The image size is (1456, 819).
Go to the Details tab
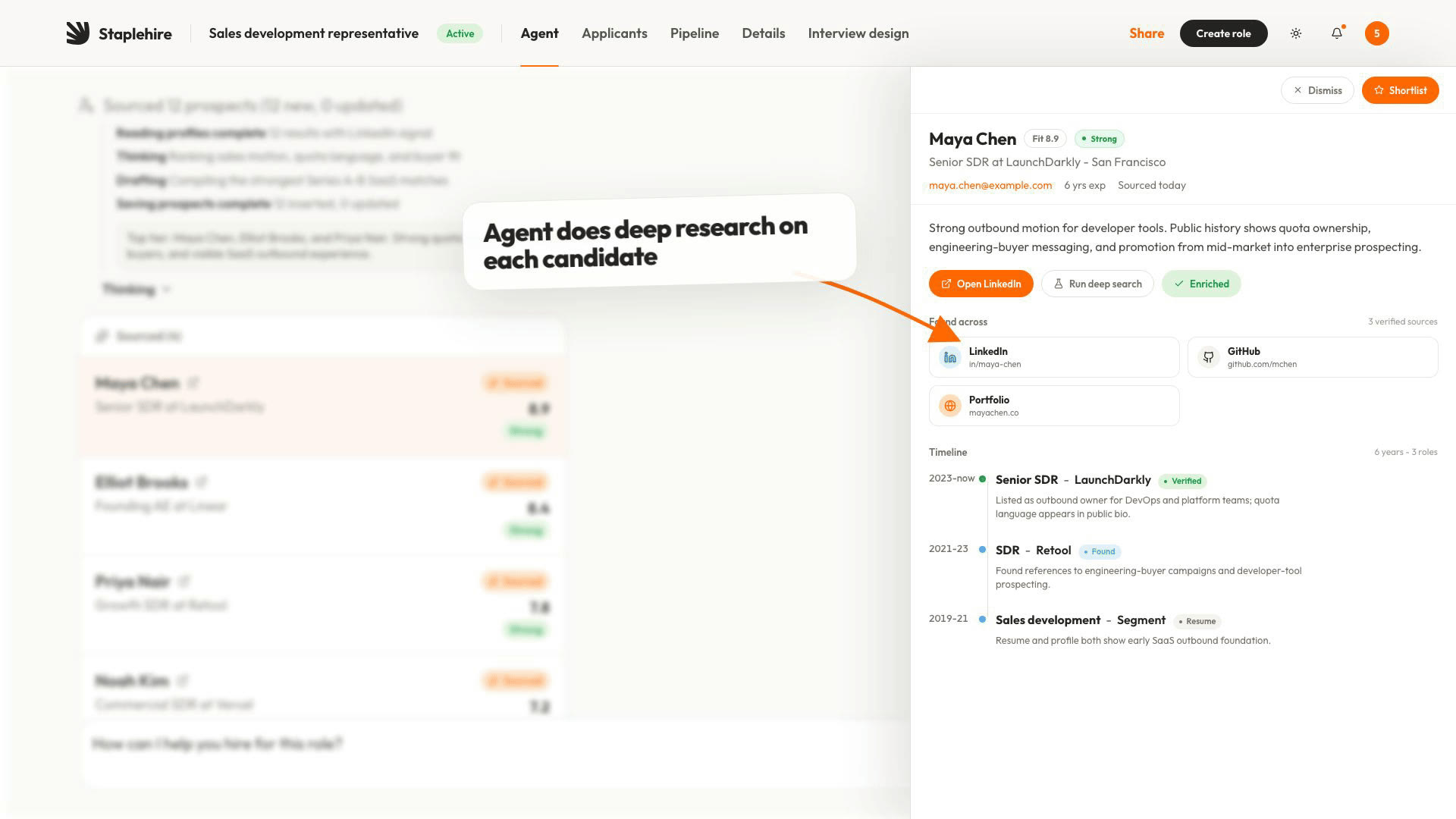click(764, 33)
